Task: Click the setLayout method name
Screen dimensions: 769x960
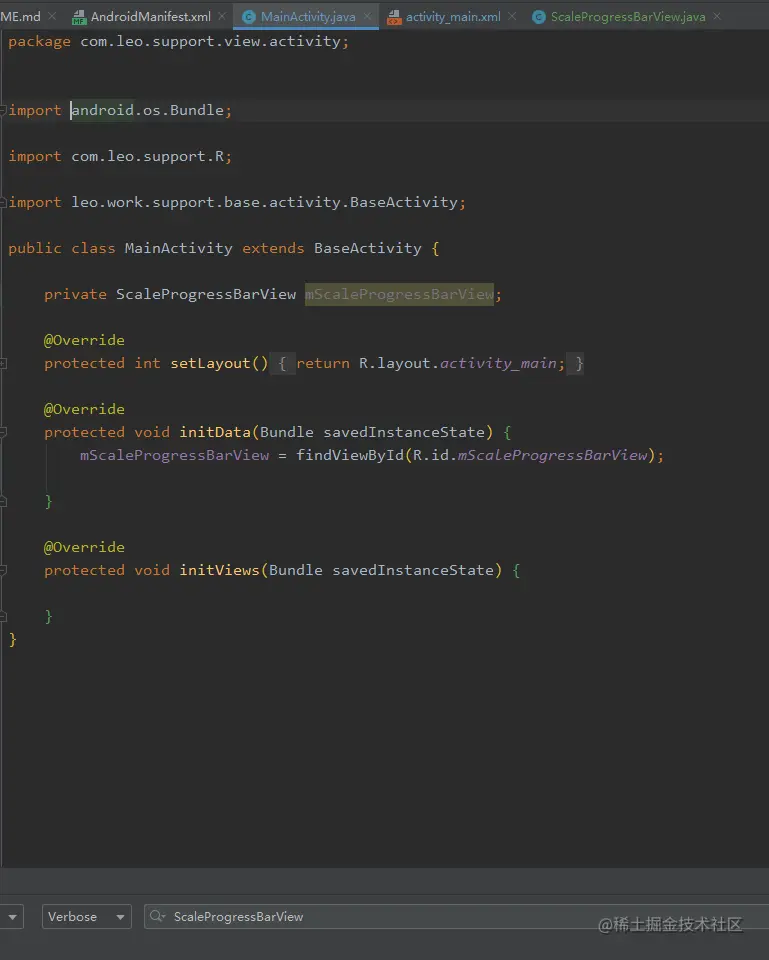Action: click(x=210, y=364)
